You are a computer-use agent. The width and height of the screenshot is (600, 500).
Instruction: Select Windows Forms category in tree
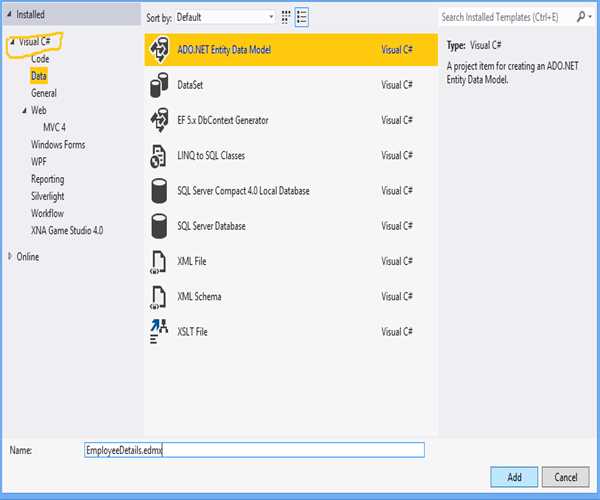(x=57, y=145)
